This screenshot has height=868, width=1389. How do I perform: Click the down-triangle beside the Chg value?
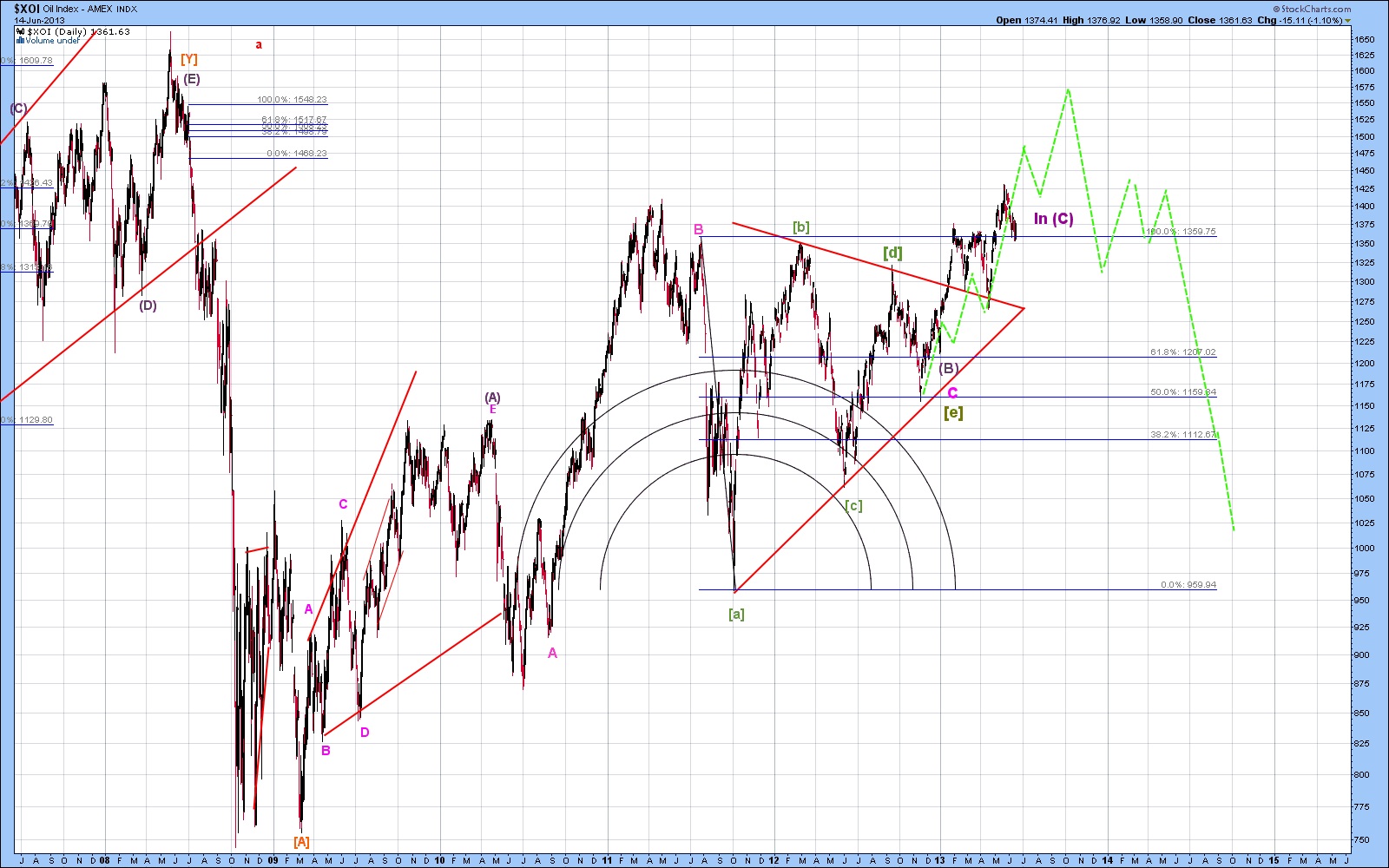point(1348,20)
